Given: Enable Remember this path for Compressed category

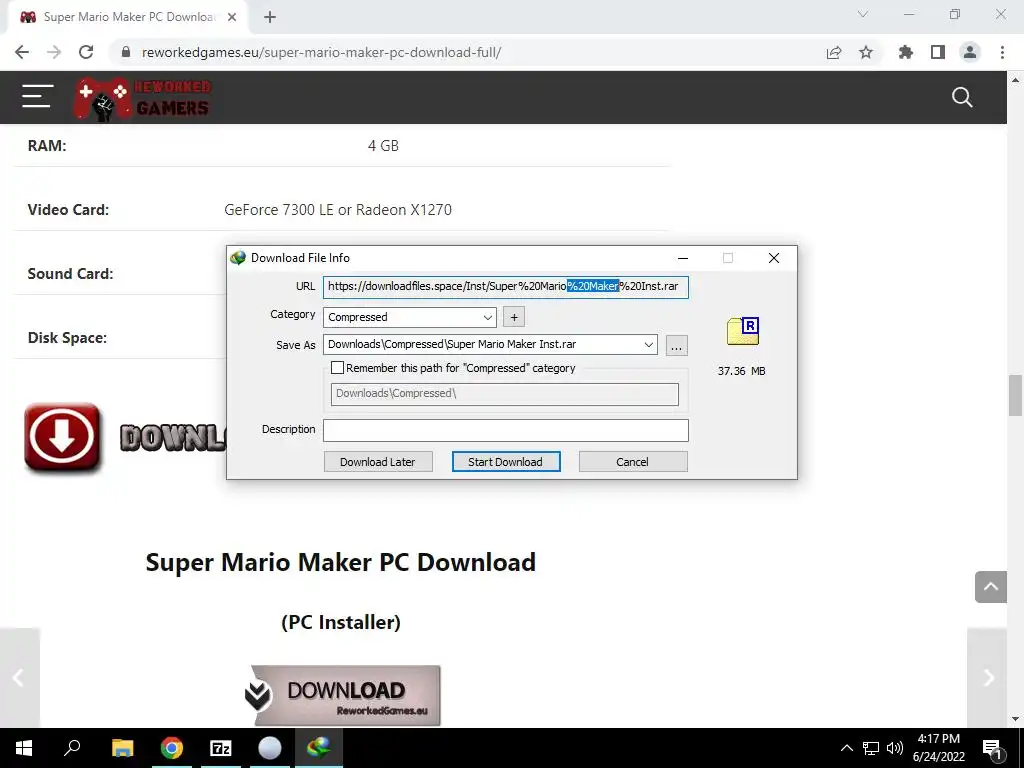Looking at the screenshot, I should pyautogui.click(x=337, y=368).
